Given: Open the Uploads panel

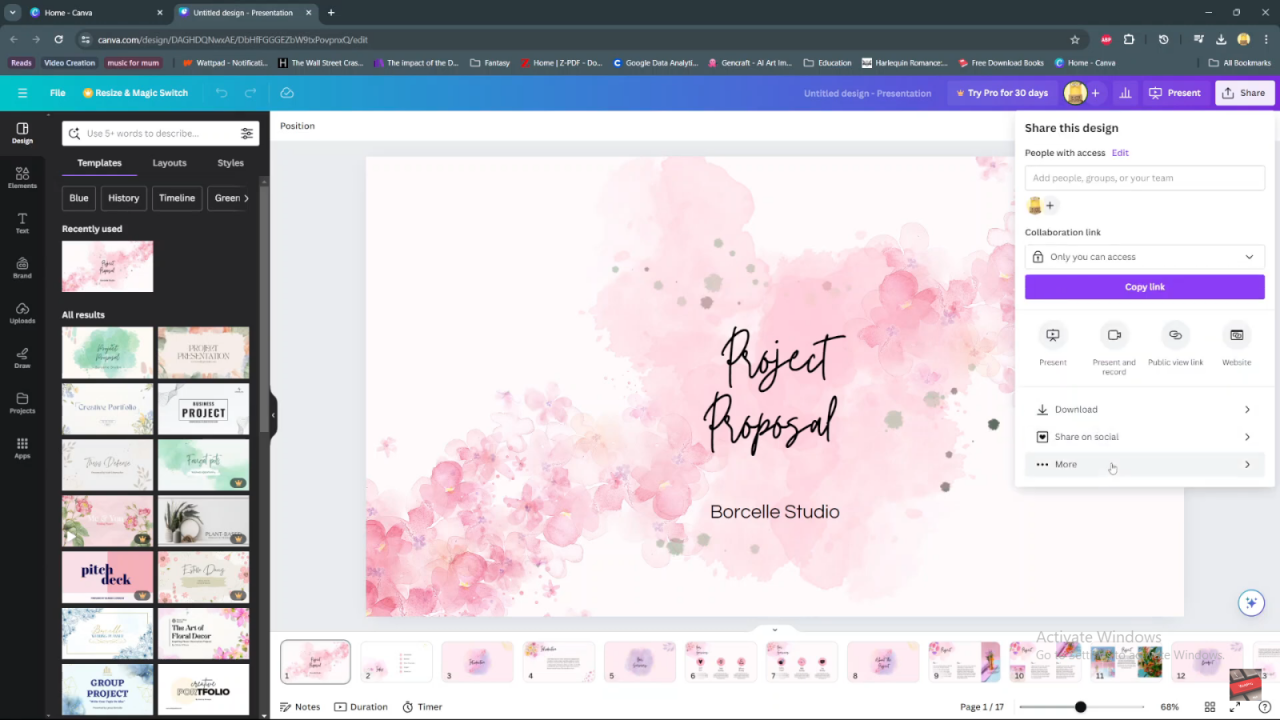Looking at the screenshot, I should [22, 313].
